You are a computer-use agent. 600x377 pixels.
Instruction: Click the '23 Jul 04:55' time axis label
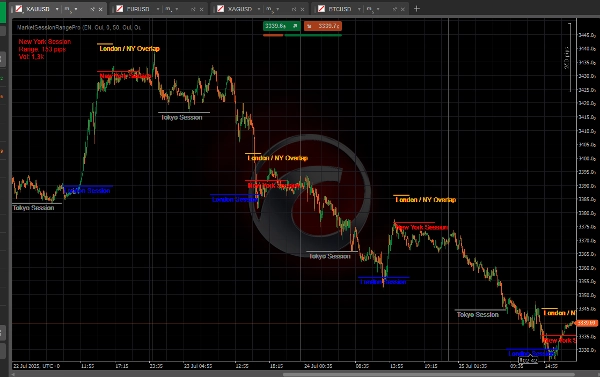point(198,366)
